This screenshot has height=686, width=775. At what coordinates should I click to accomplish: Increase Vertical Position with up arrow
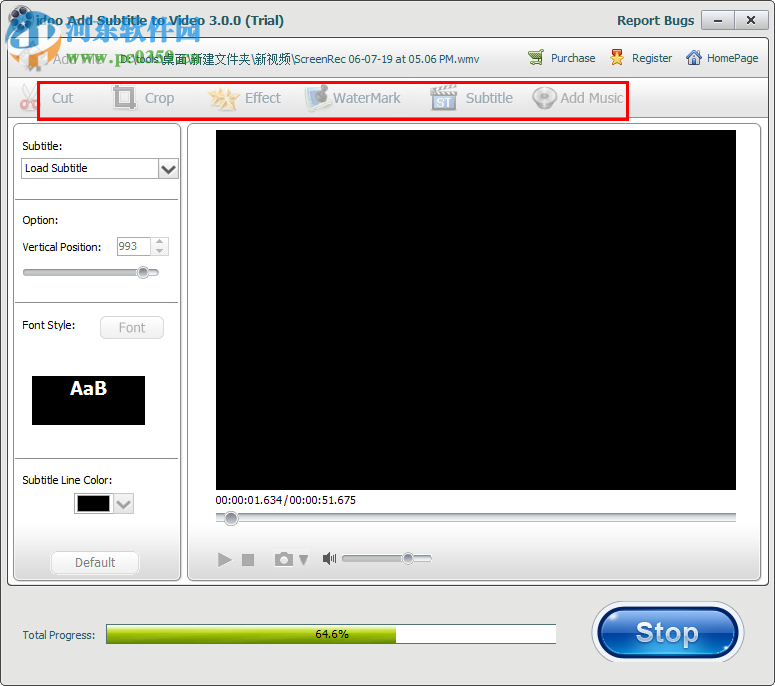coord(159,242)
